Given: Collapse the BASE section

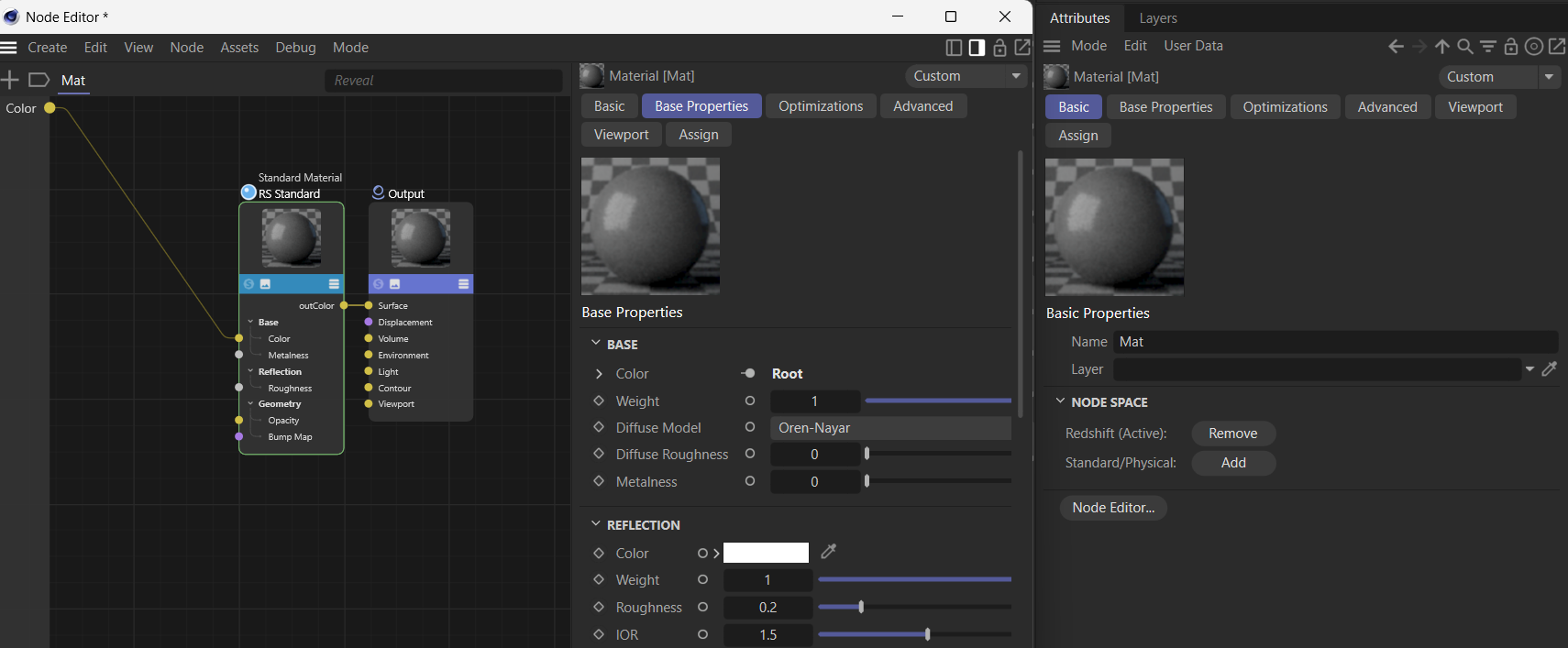Looking at the screenshot, I should (x=596, y=344).
